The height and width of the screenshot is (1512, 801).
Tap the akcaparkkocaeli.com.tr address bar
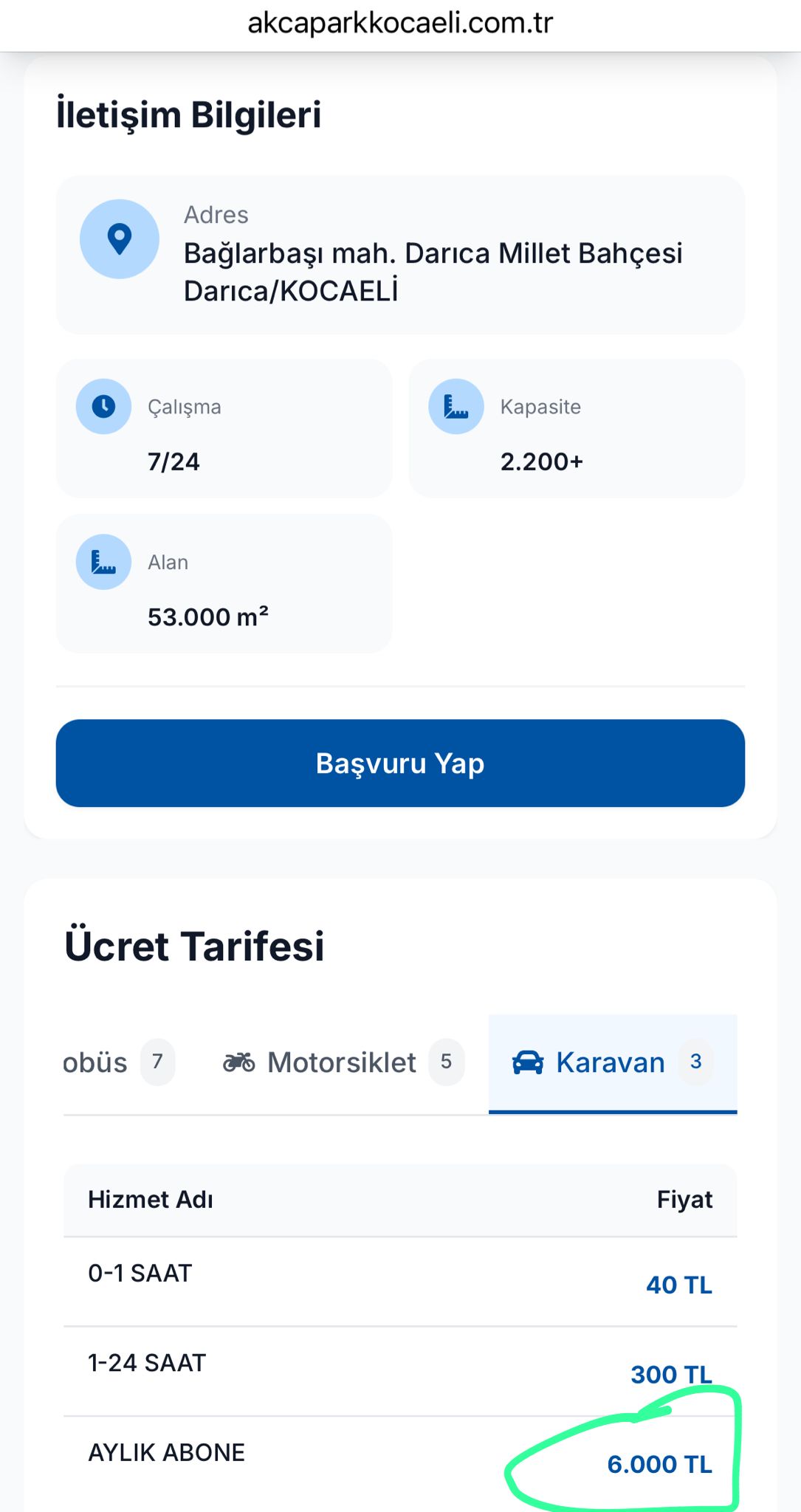click(x=400, y=24)
